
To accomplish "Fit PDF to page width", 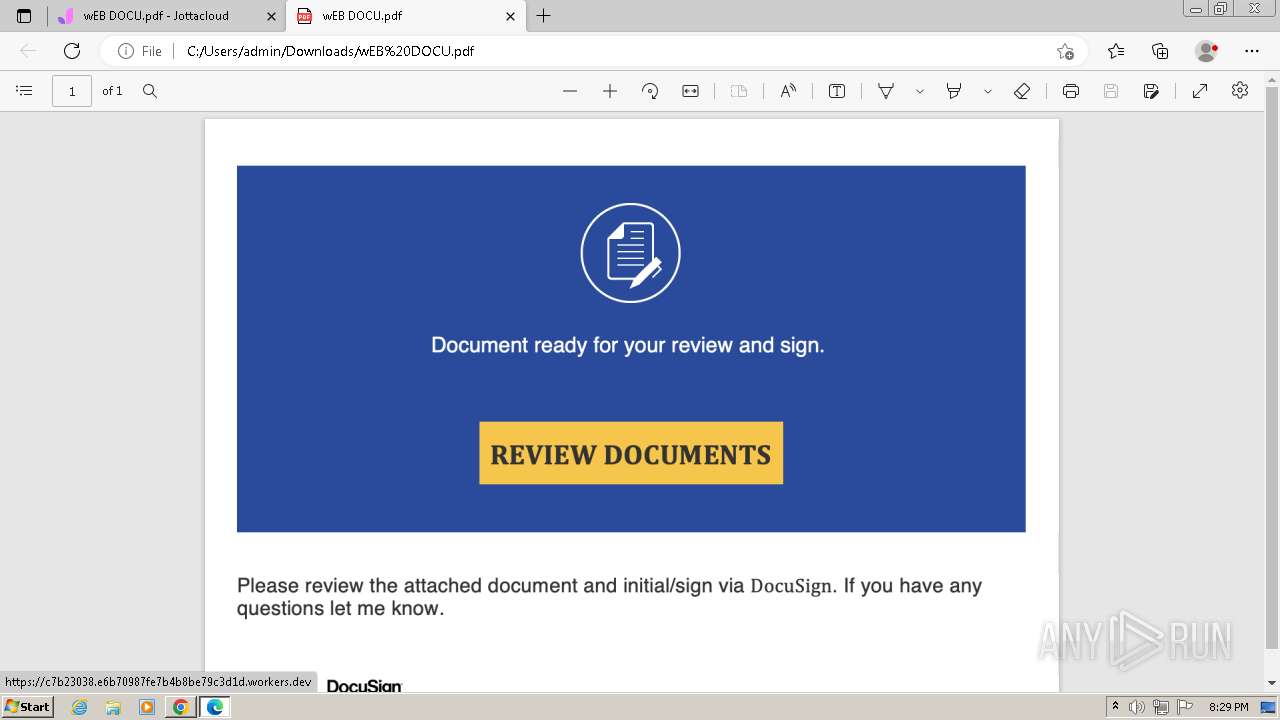I will point(690,91).
